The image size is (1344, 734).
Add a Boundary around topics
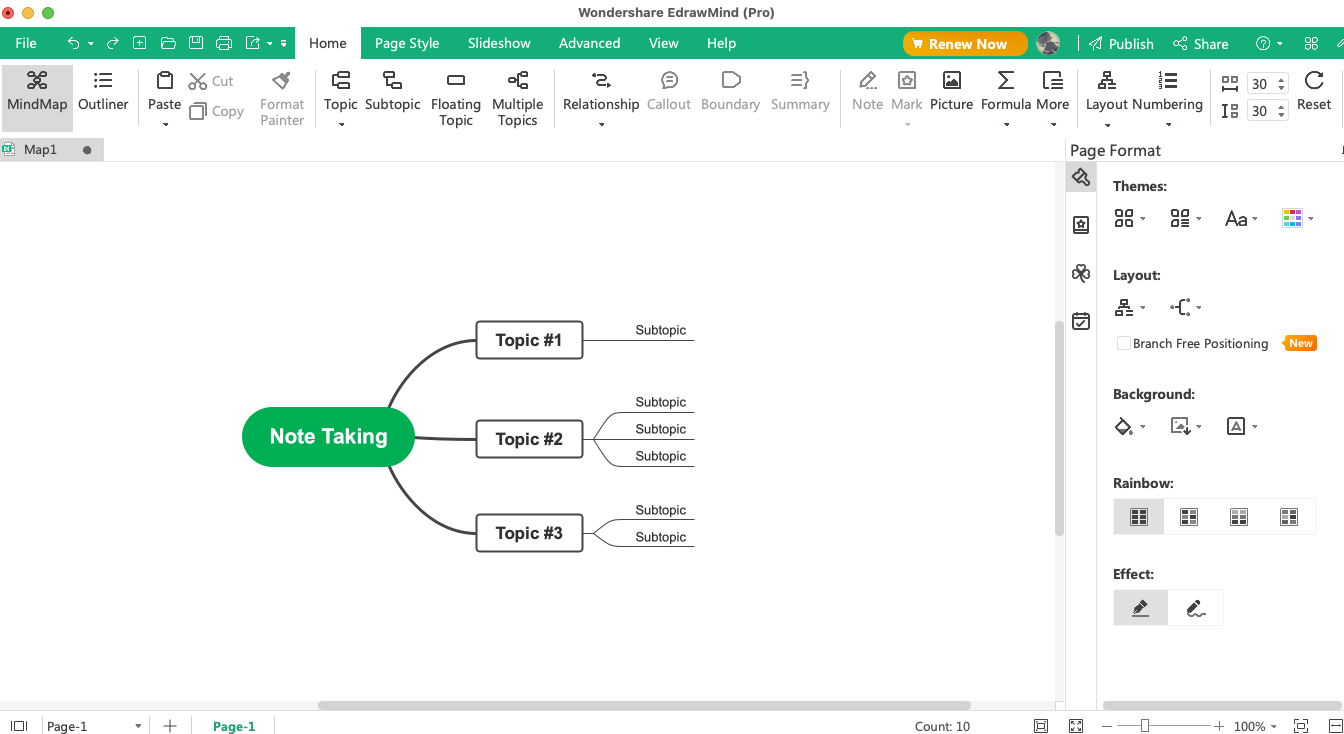(x=730, y=92)
